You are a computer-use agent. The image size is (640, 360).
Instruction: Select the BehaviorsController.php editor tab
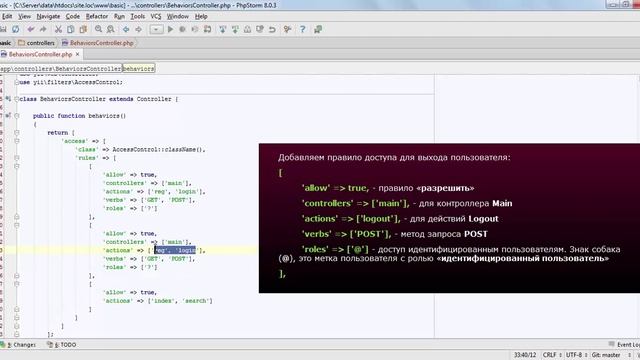tap(40, 54)
